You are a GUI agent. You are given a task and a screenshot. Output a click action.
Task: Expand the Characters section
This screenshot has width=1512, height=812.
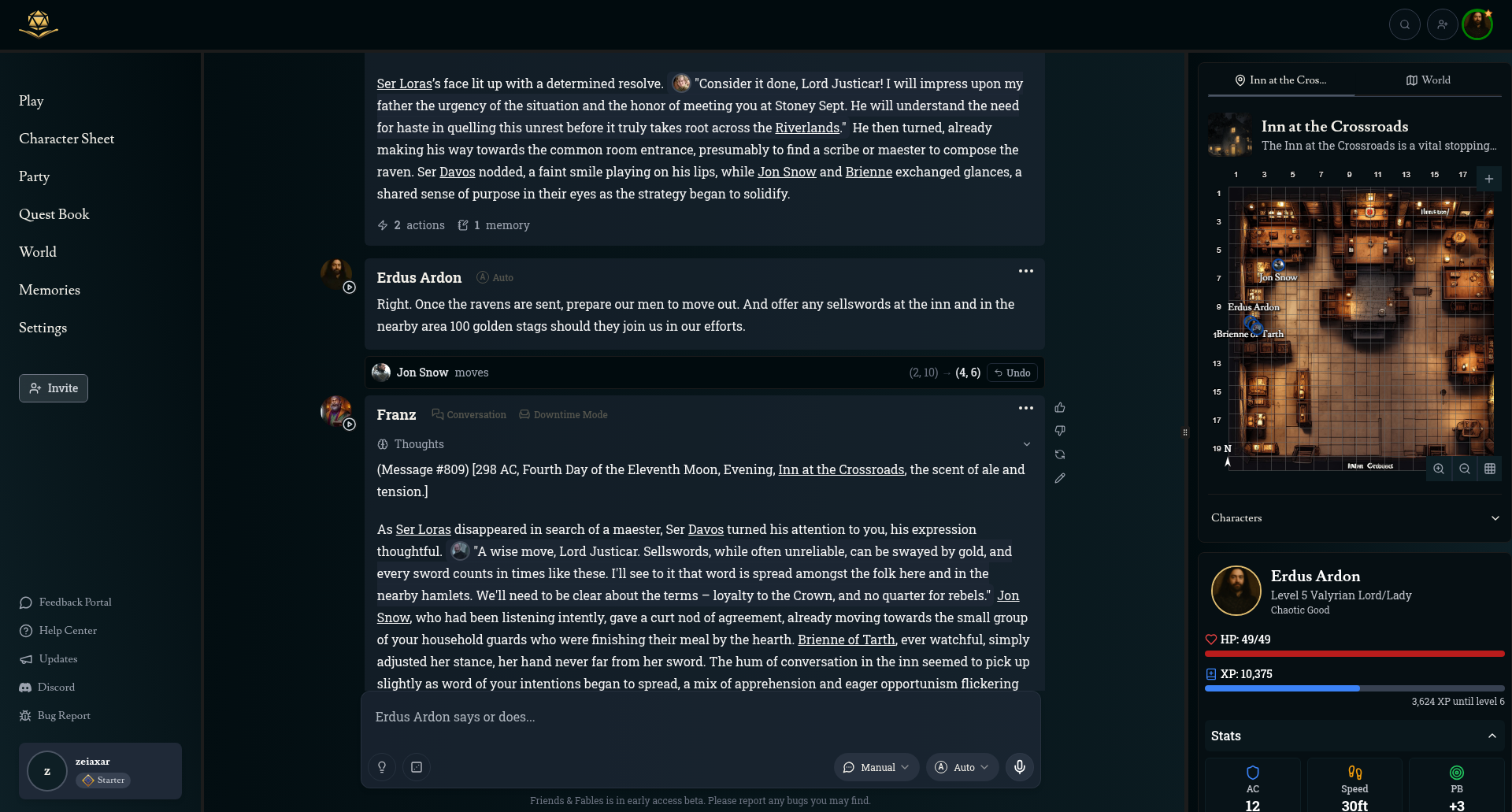pos(1495,518)
